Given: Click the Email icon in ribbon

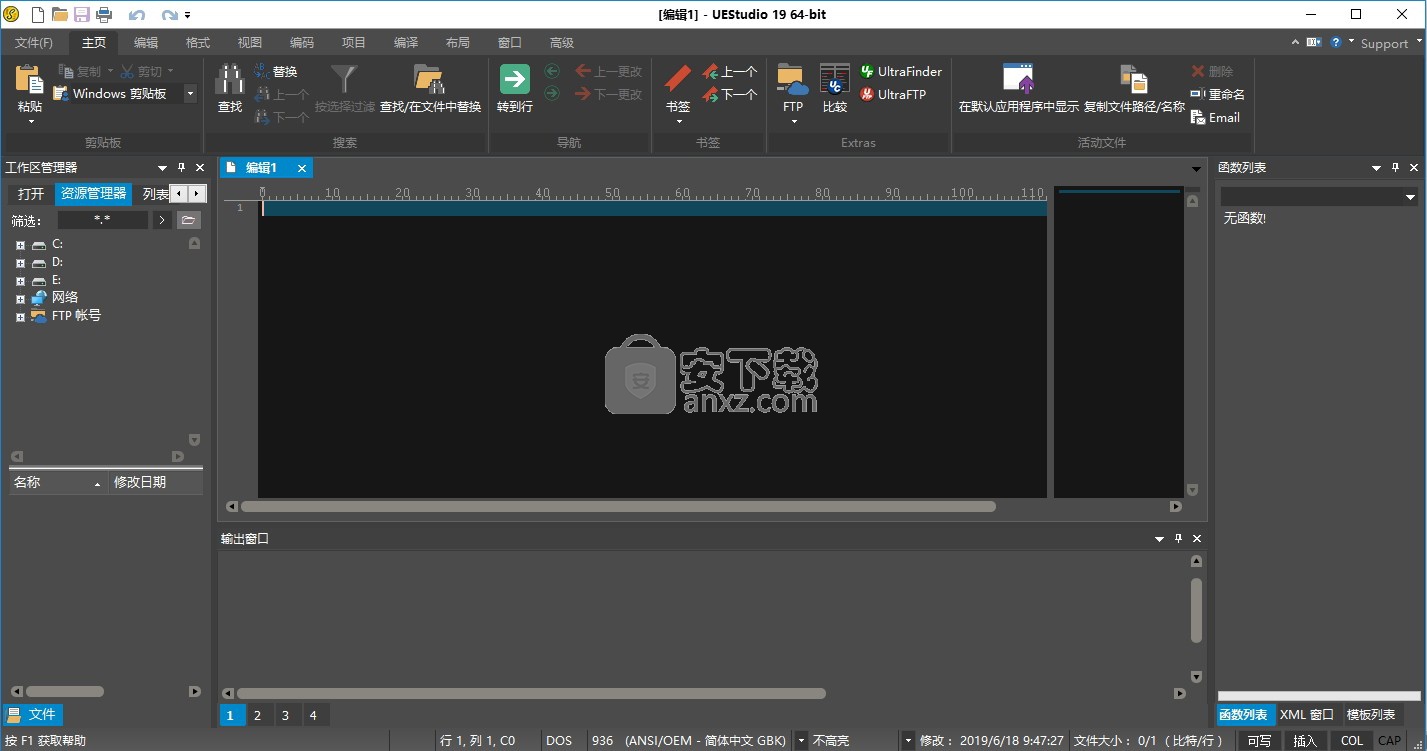Looking at the screenshot, I should tap(1198, 117).
